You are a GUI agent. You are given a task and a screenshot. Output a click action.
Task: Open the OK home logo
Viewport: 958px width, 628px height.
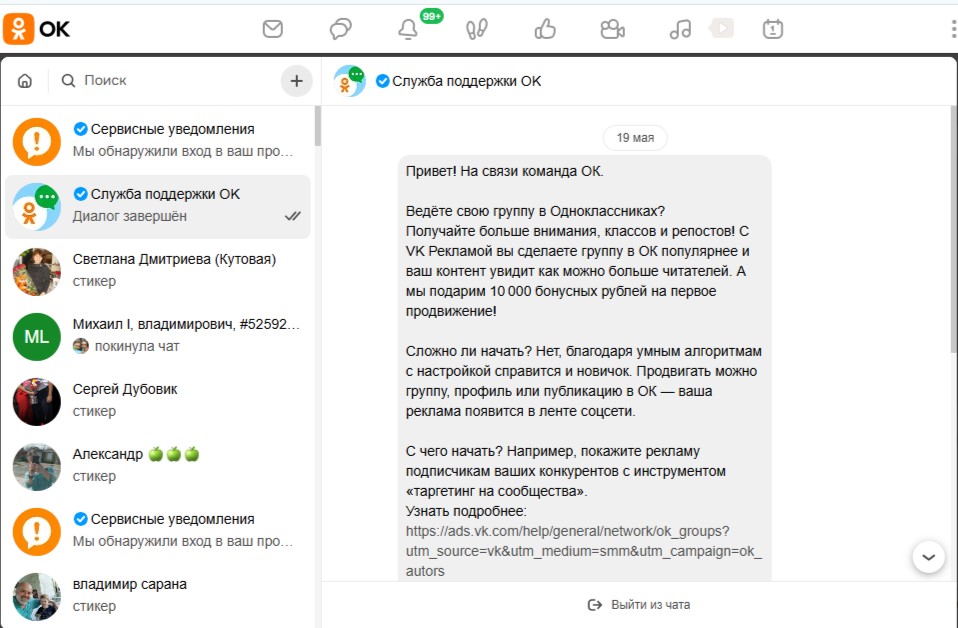pos(37,29)
